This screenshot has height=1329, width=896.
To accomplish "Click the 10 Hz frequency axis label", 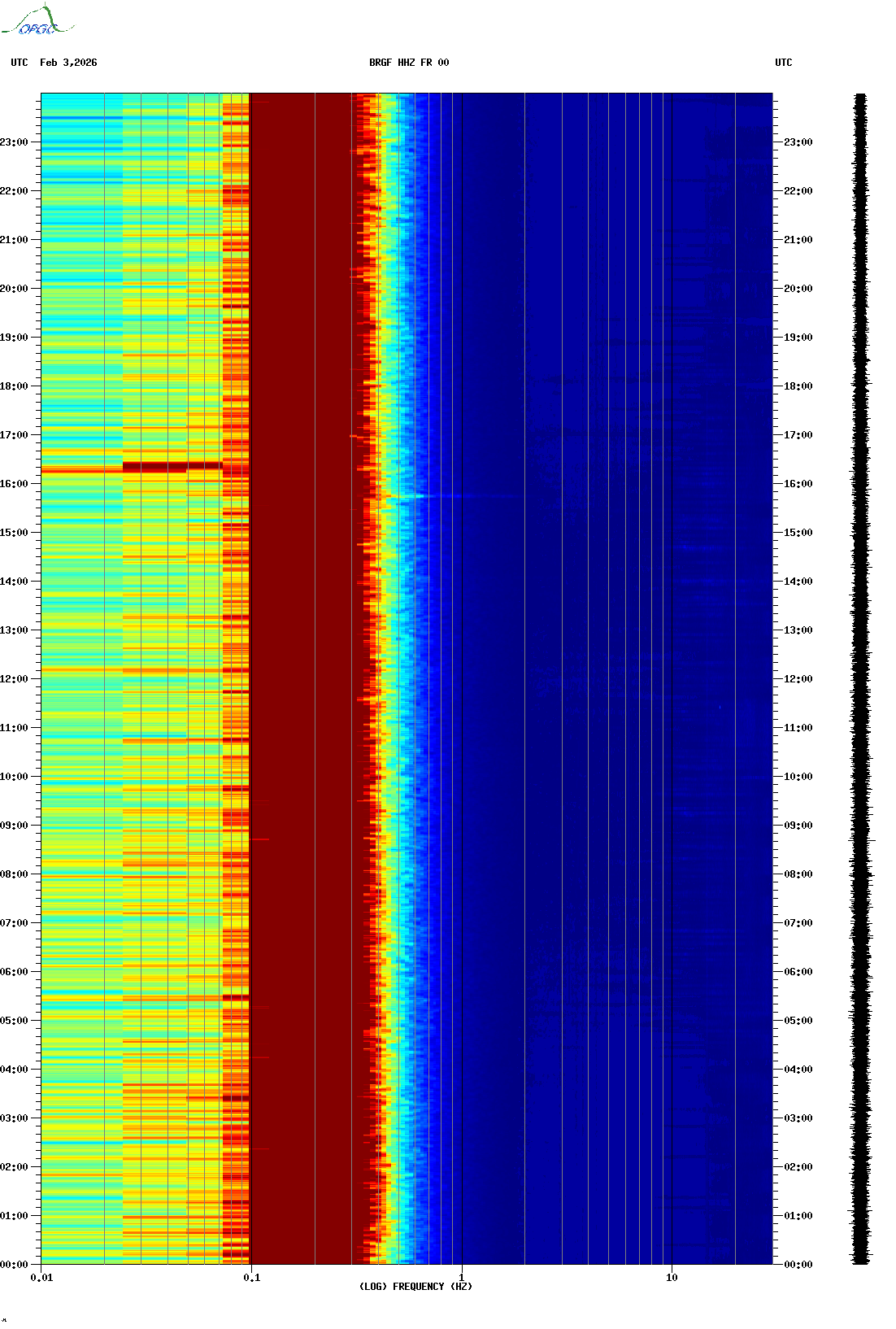I will [x=672, y=1278].
